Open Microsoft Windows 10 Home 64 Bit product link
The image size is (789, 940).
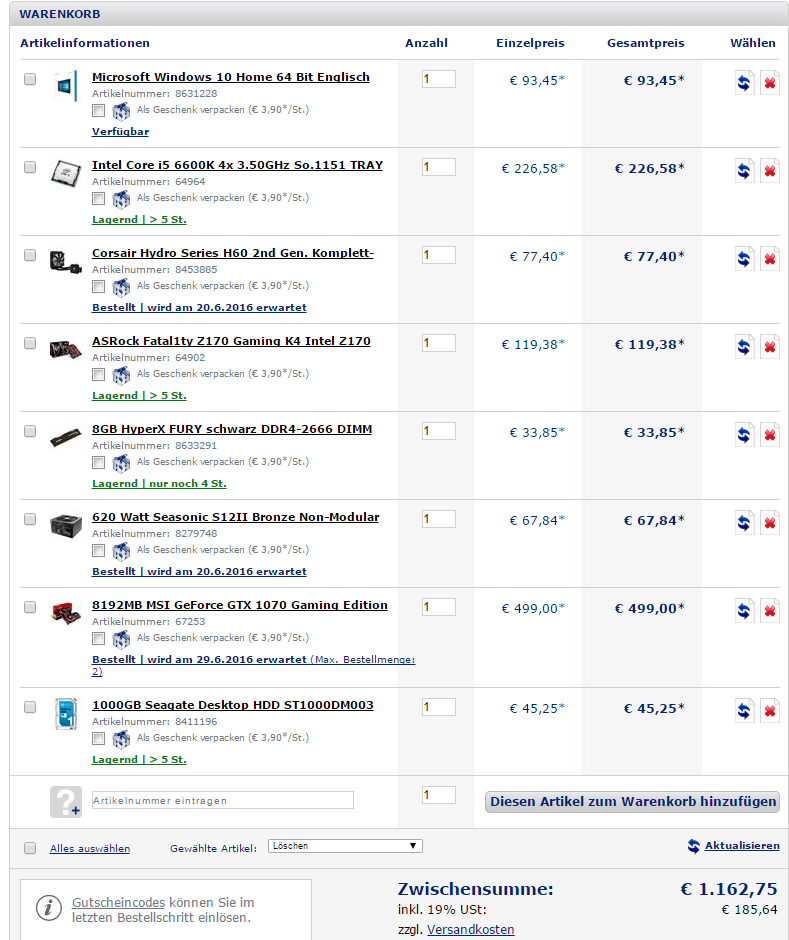231,77
